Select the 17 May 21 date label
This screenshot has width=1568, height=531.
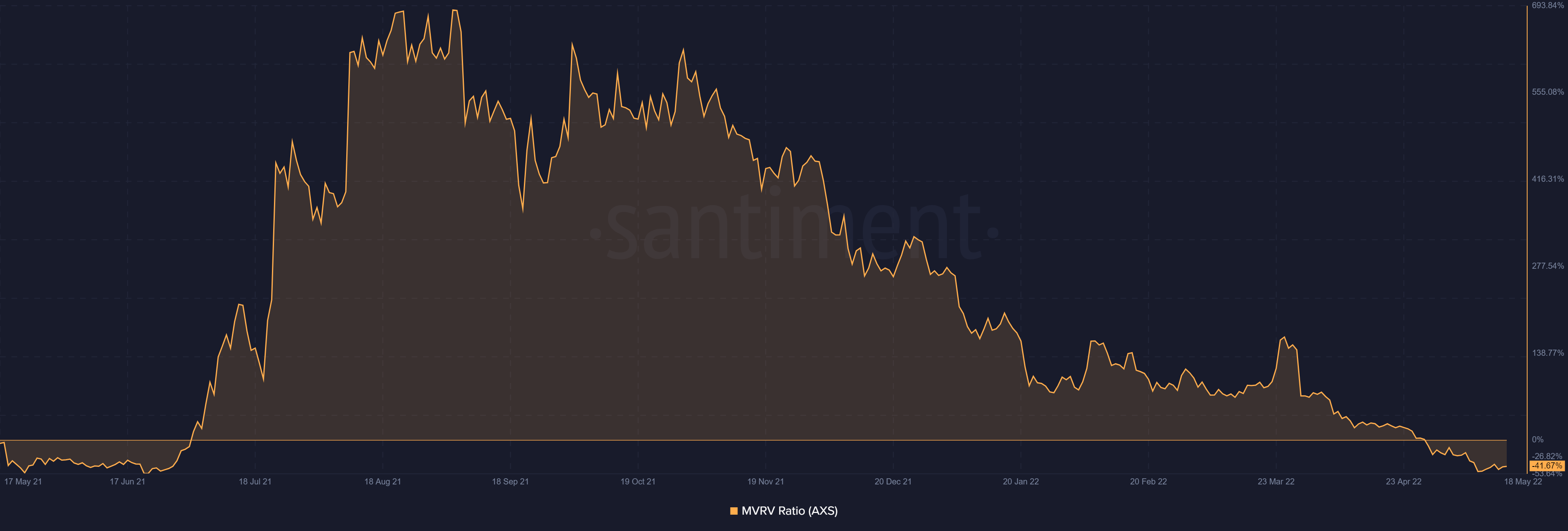click(23, 482)
